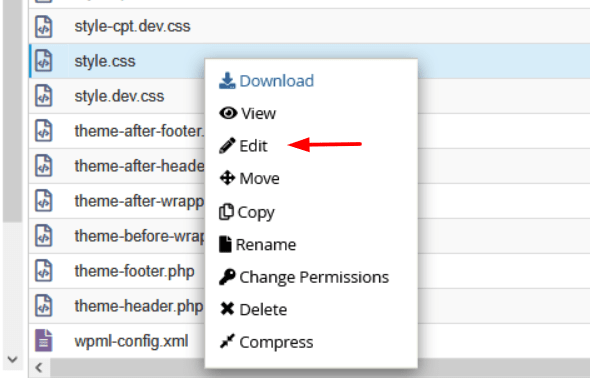
Task: Click the eye icon beside View
Action: (x=228, y=113)
